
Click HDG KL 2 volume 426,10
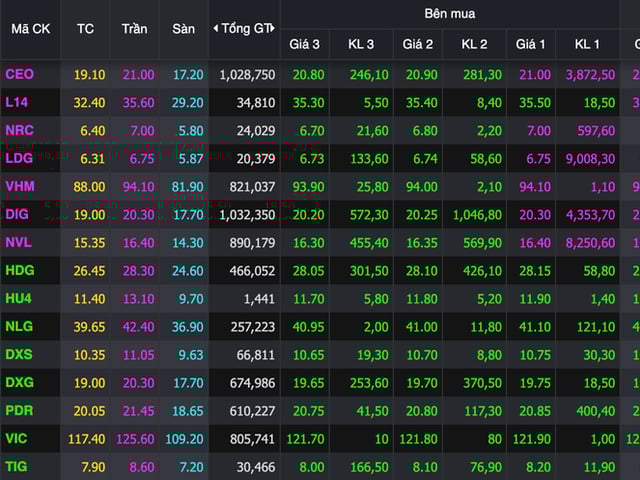coord(482,271)
